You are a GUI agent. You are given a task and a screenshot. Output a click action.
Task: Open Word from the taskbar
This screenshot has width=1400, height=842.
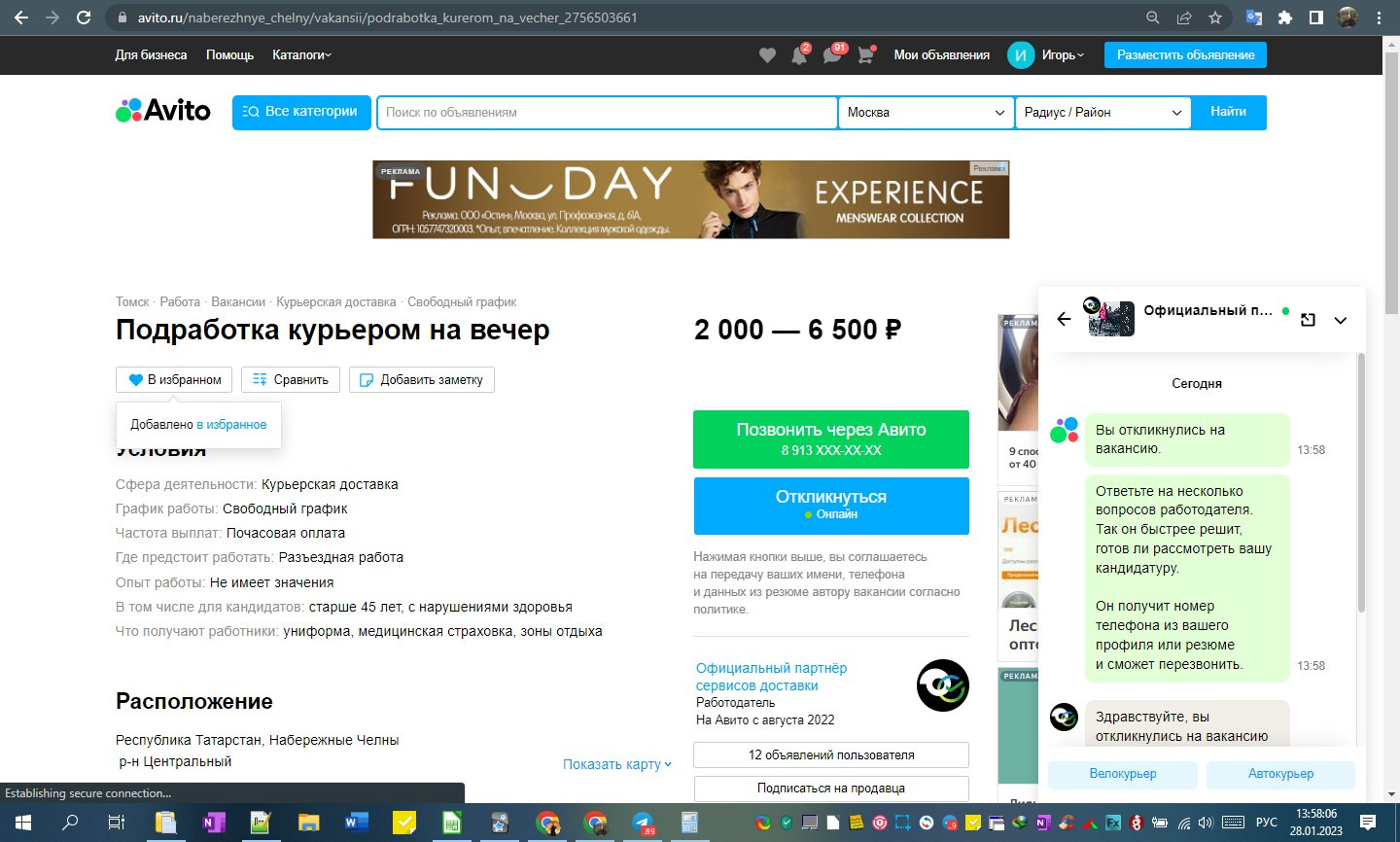pyautogui.click(x=357, y=824)
